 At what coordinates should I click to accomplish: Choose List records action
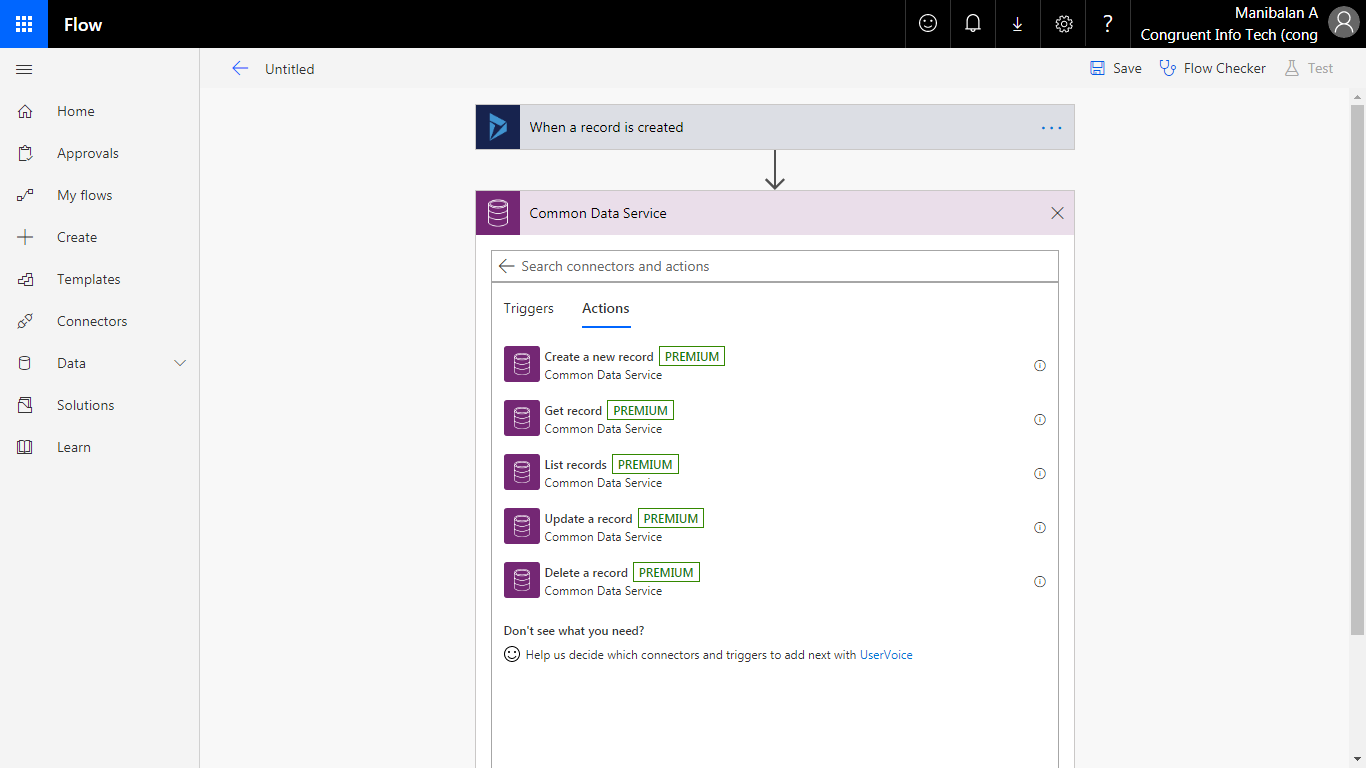tap(775, 473)
